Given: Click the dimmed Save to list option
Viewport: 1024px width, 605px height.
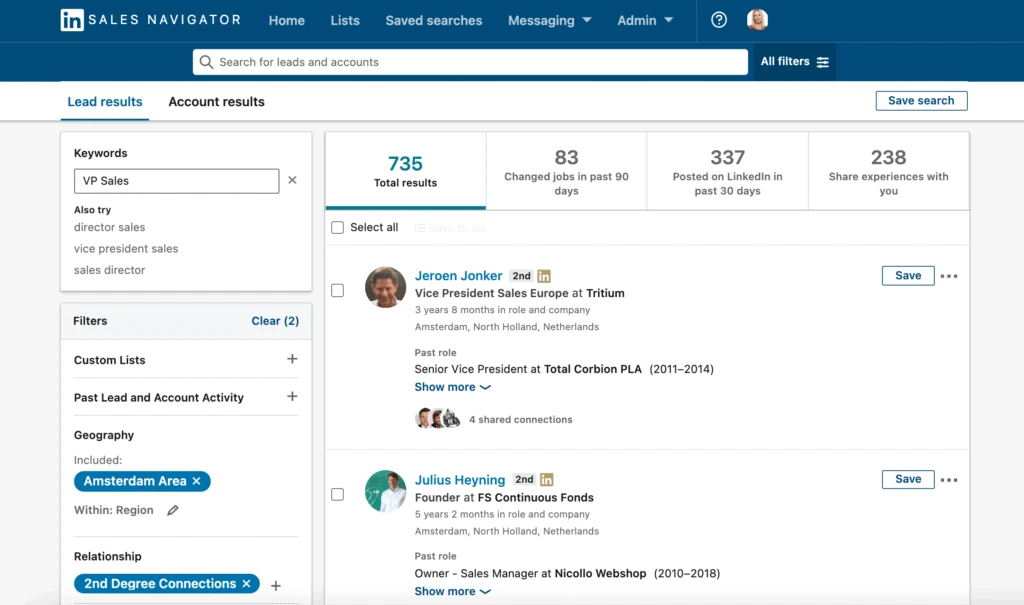Looking at the screenshot, I should [450, 228].
